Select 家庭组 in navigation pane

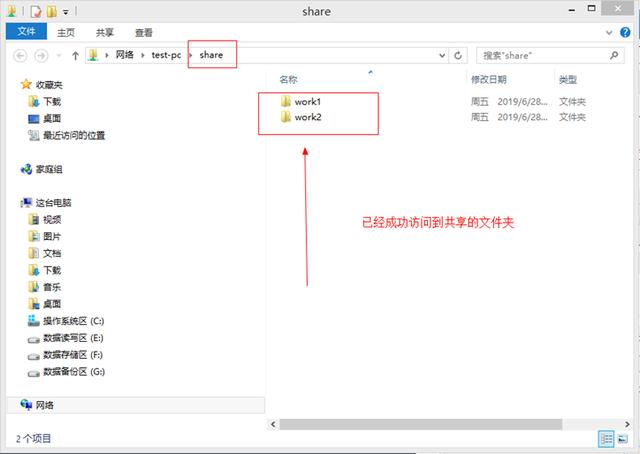tap(42, 169)
